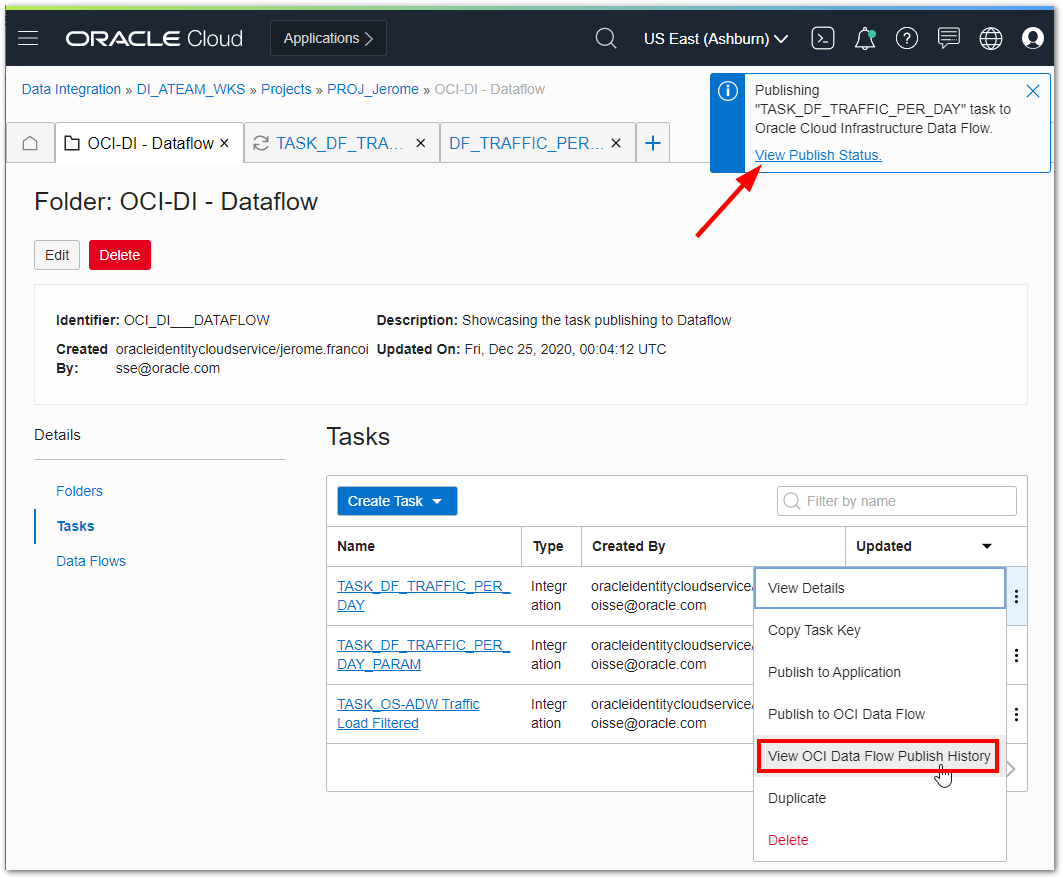Open the user profile avatar menu
This screenshot has height=879, width=1063.
1033,37
